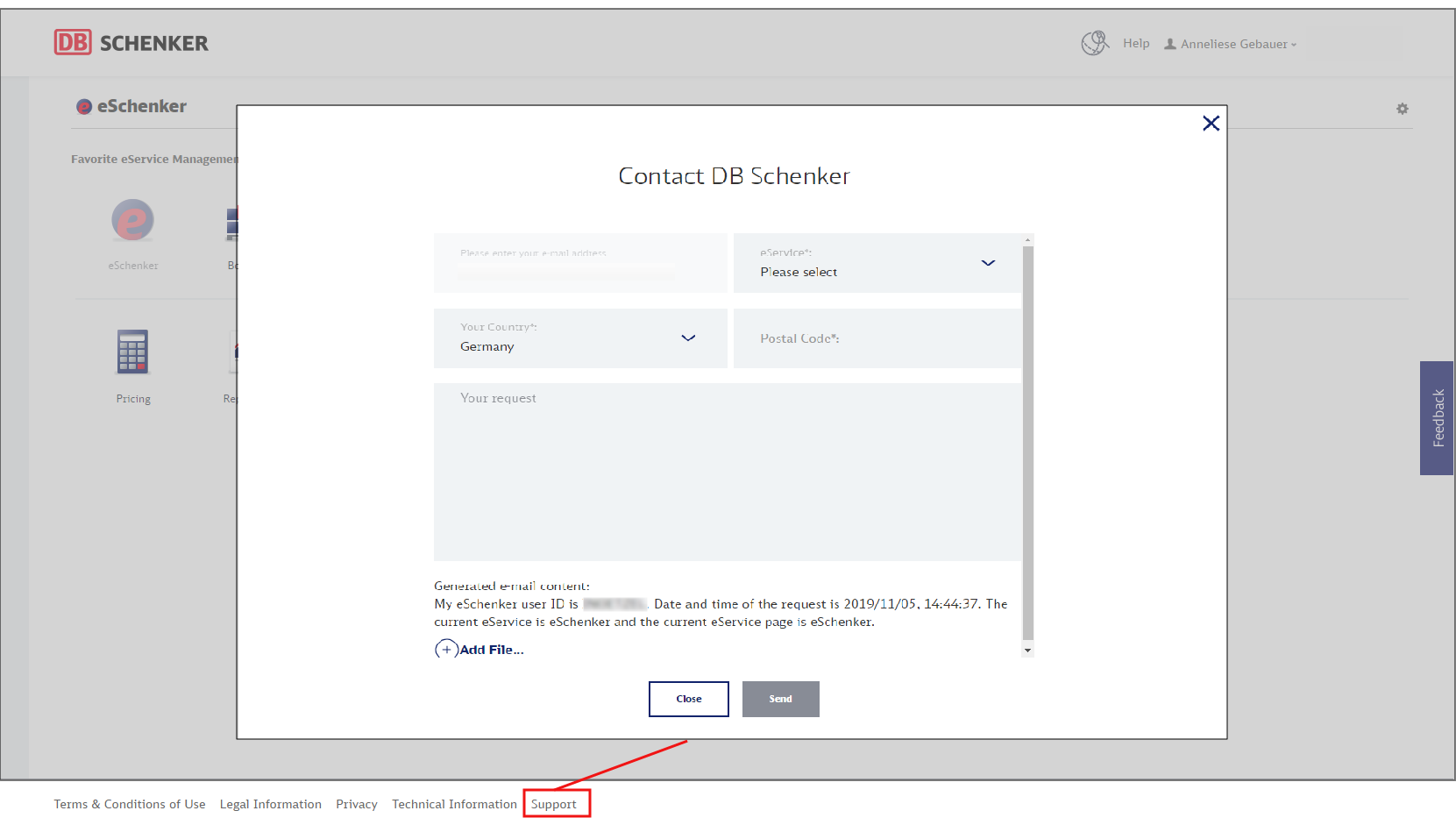Screen dimensions: 1456x825
Task: Open the eService Please select dropdown
Action: [877, 263]
